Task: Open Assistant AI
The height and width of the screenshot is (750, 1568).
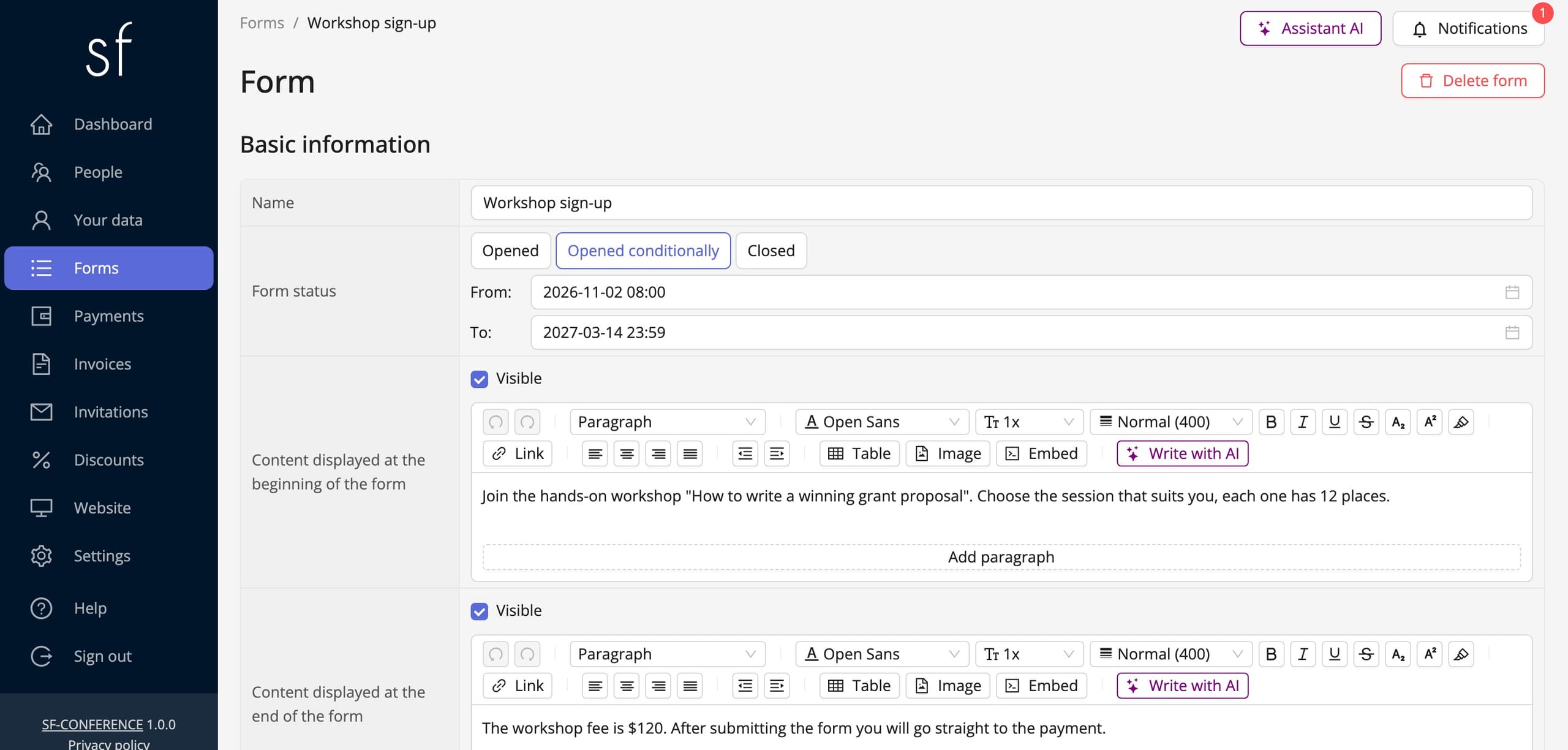Action: coord(1310,28)
